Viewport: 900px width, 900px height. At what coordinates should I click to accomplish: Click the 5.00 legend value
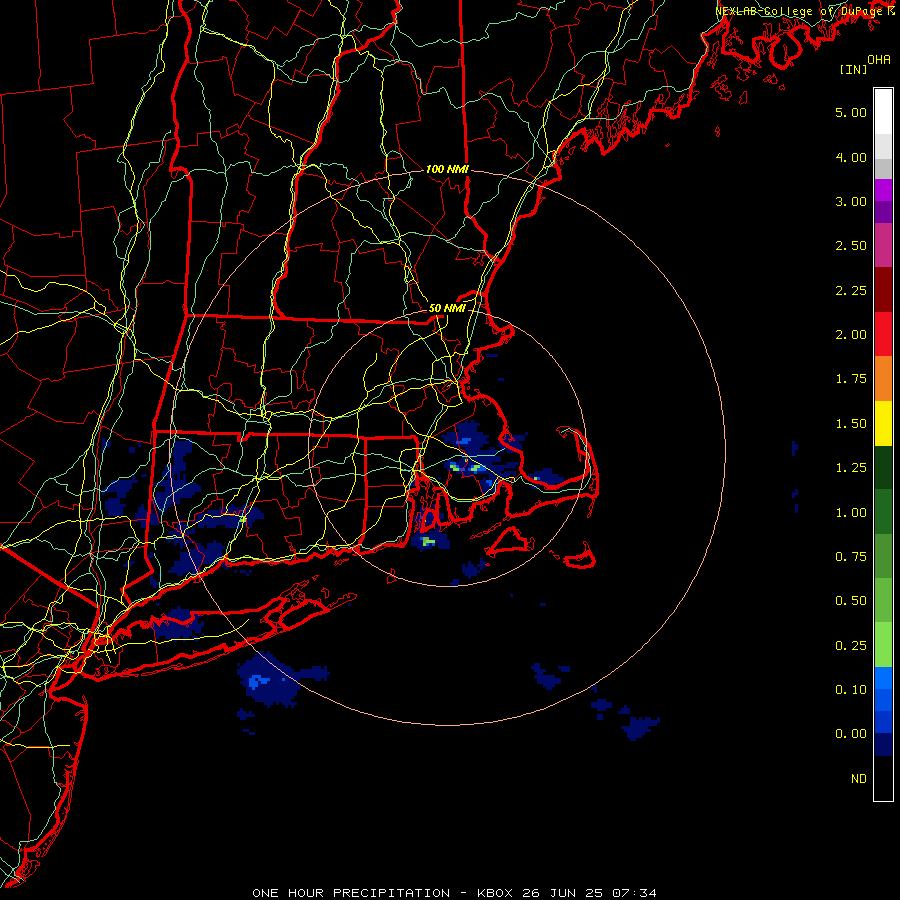[x=851, y=112]
